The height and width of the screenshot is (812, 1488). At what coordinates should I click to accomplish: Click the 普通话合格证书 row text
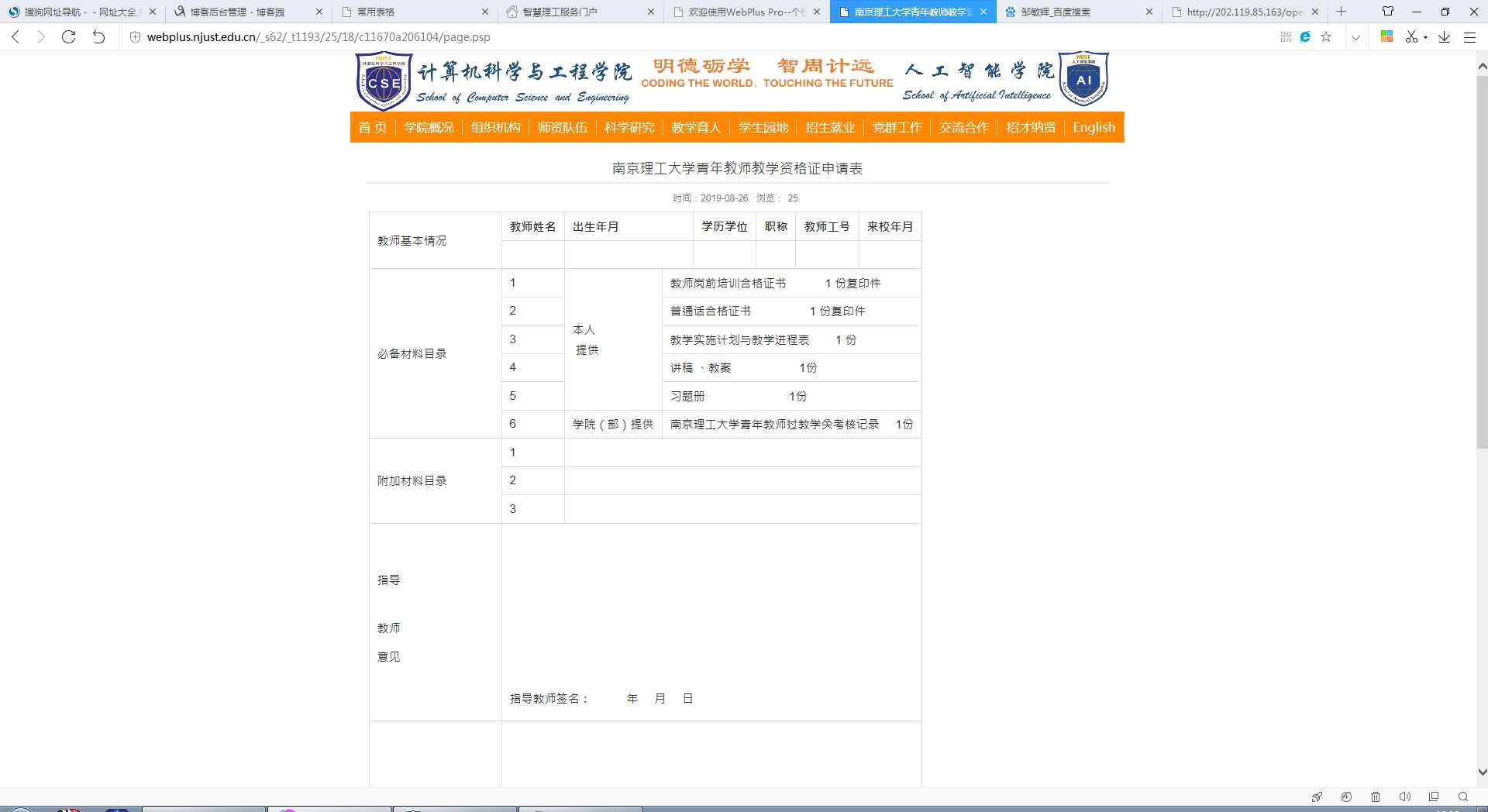click(x=711, y=311)
